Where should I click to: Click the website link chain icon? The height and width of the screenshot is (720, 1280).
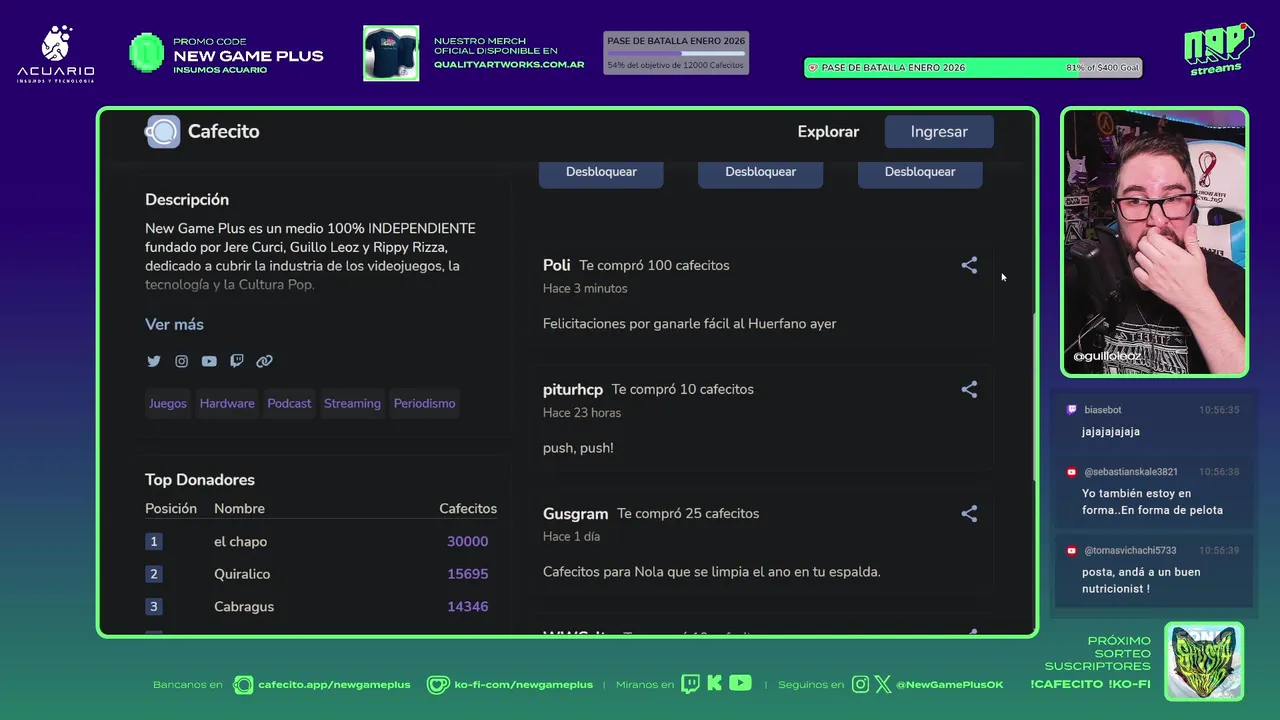point(264,361)
